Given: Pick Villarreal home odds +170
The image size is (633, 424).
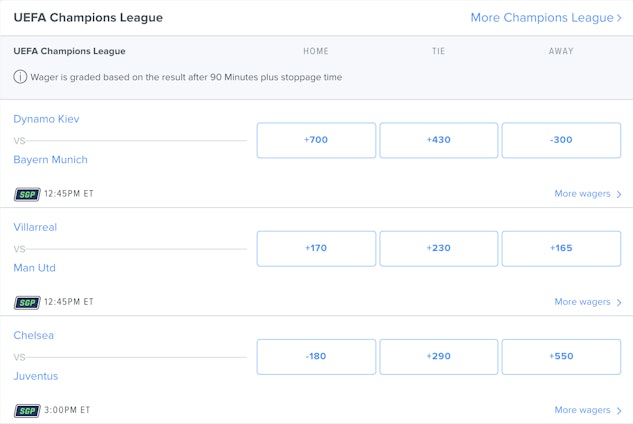Looking at the screenshot, I should point(316,248).
